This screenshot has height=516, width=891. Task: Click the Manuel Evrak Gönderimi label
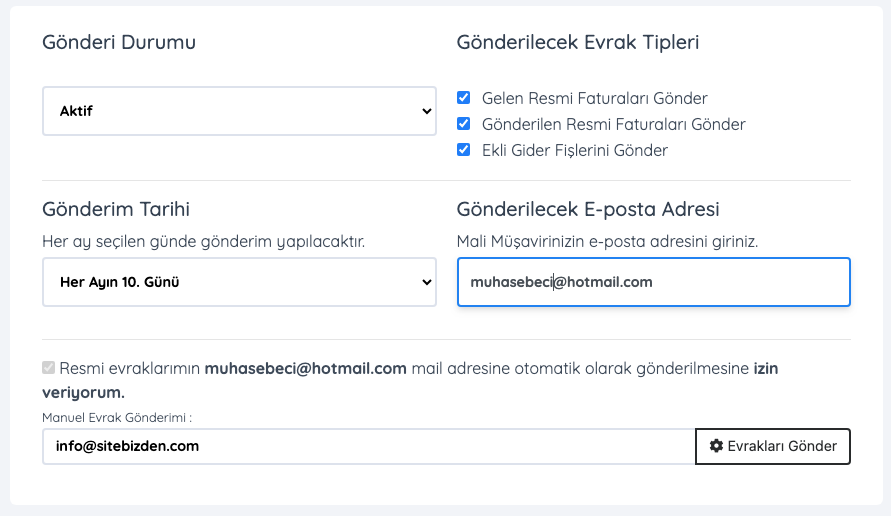(x=117, y=418)
